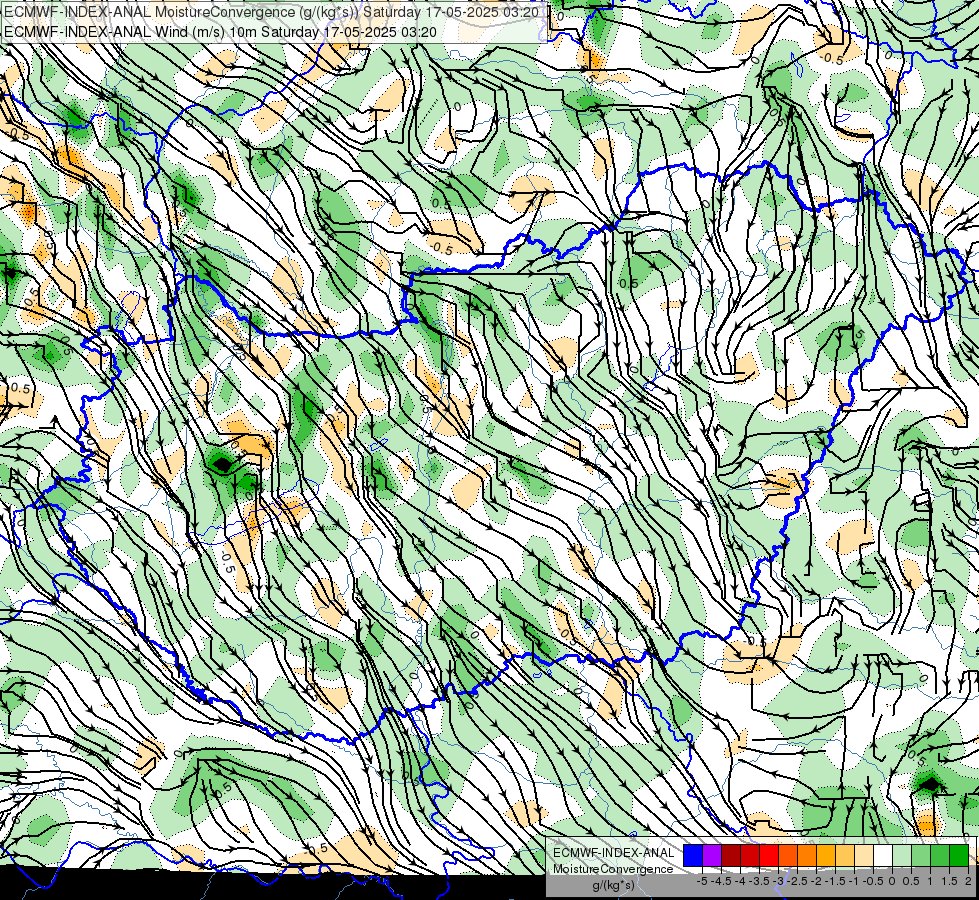979x900 pixels.
Task: Click the MoistureConvergence title line at top
Action: click(272, 12)
